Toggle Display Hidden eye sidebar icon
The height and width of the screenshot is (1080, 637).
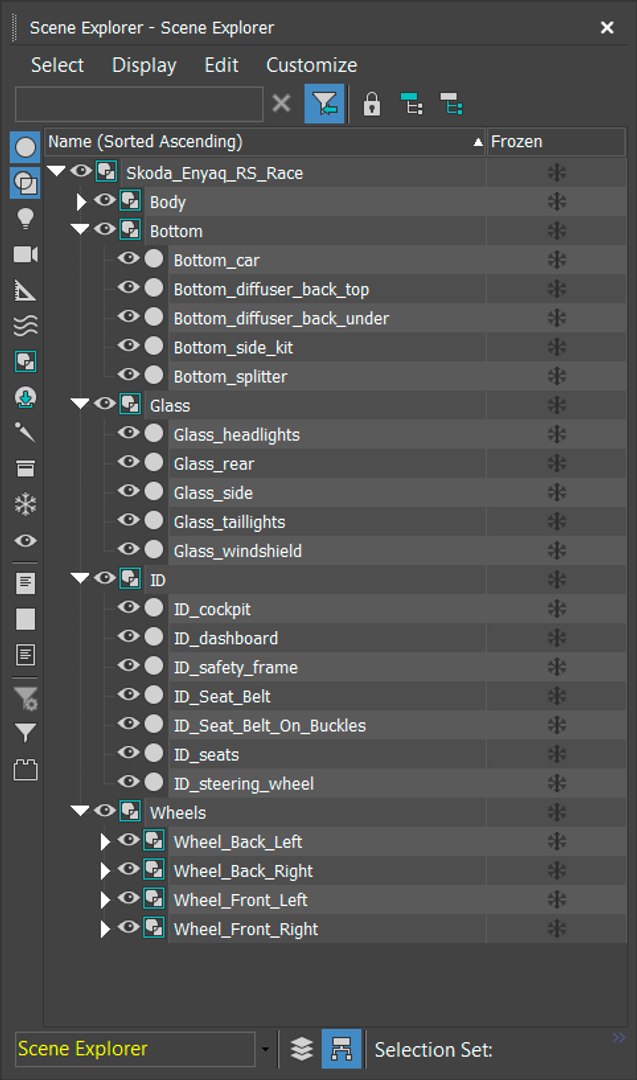[25, 541]
